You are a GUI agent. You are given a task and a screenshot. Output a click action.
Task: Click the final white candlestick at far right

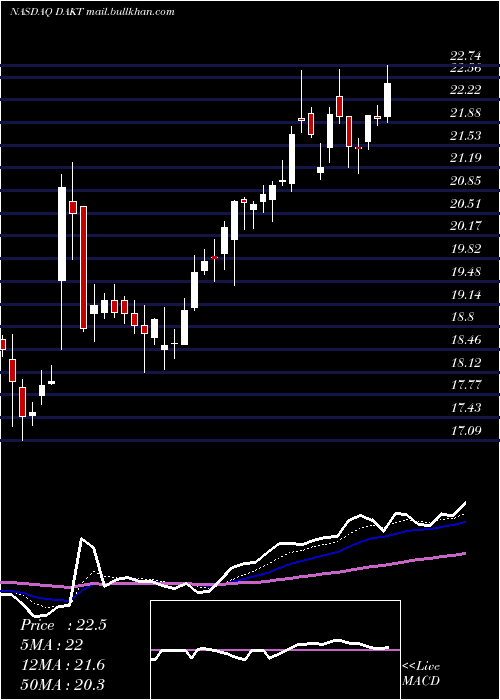pyautogui.click(x=388, y=100)
